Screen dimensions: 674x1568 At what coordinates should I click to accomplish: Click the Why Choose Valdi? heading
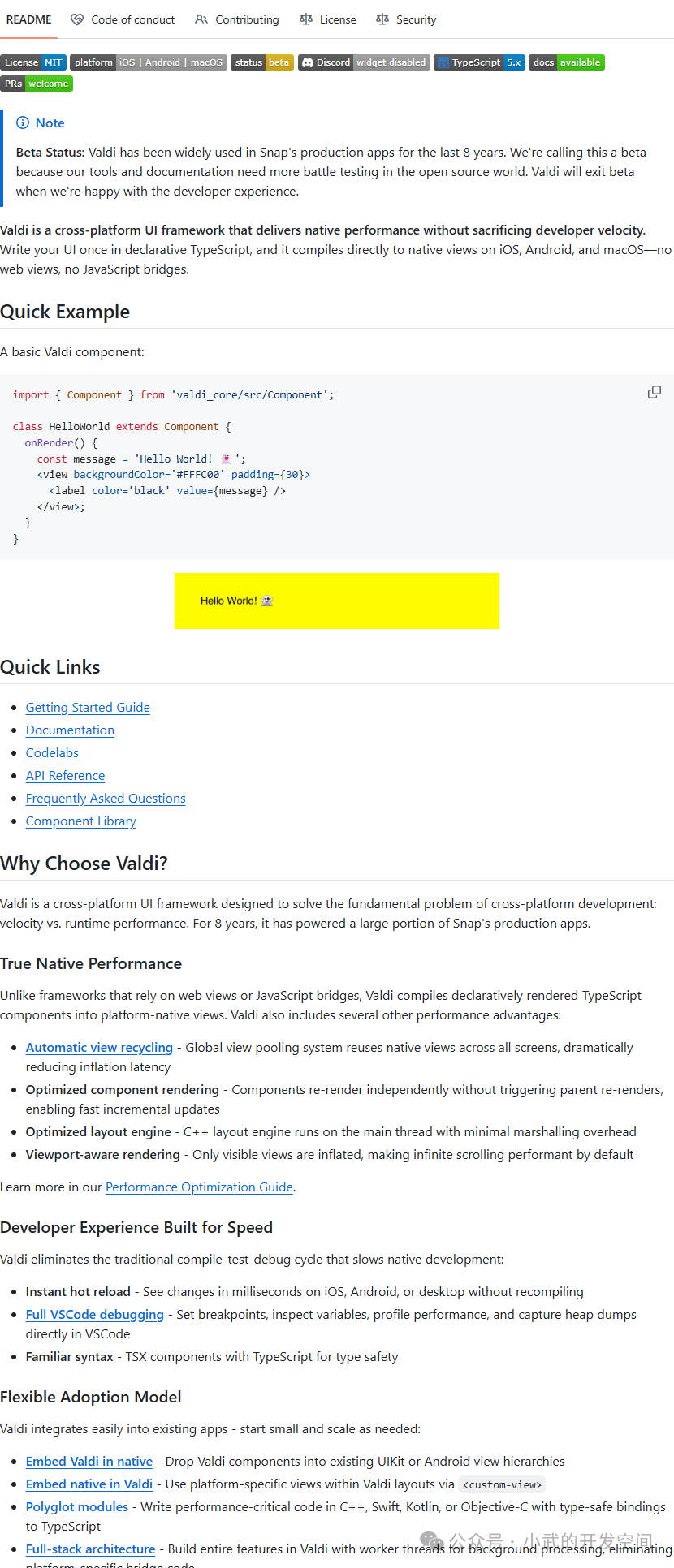[84, 864]
